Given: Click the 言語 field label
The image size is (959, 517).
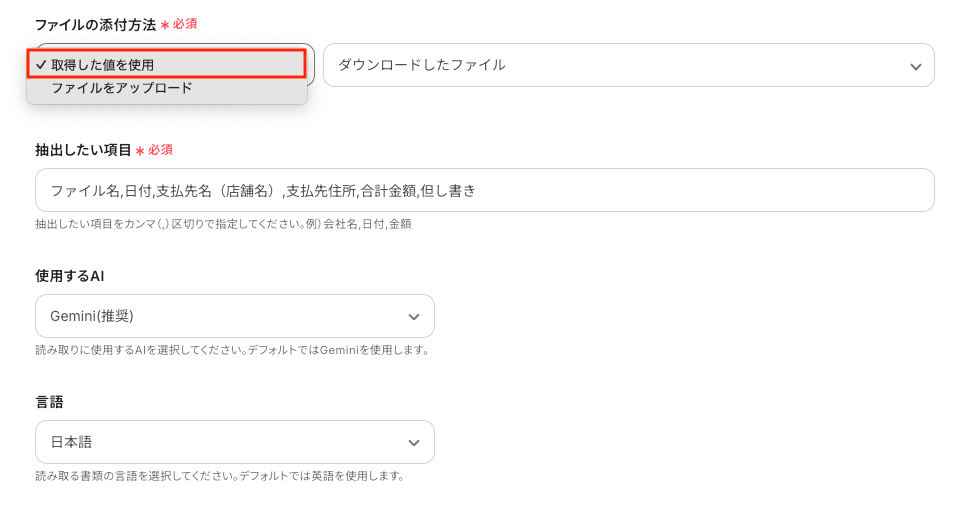Looking at the screenshot, I should click(x=49, y=401).
